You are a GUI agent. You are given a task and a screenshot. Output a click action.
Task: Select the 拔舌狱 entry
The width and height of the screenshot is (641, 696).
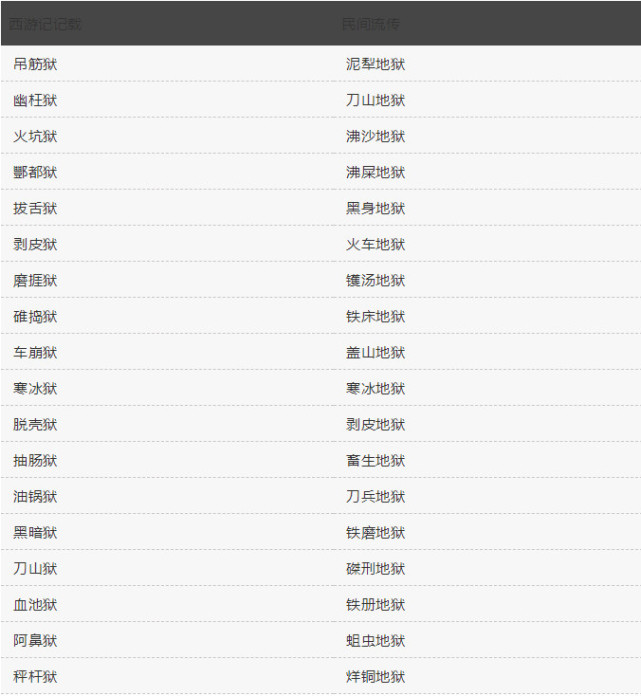[36, 209]
